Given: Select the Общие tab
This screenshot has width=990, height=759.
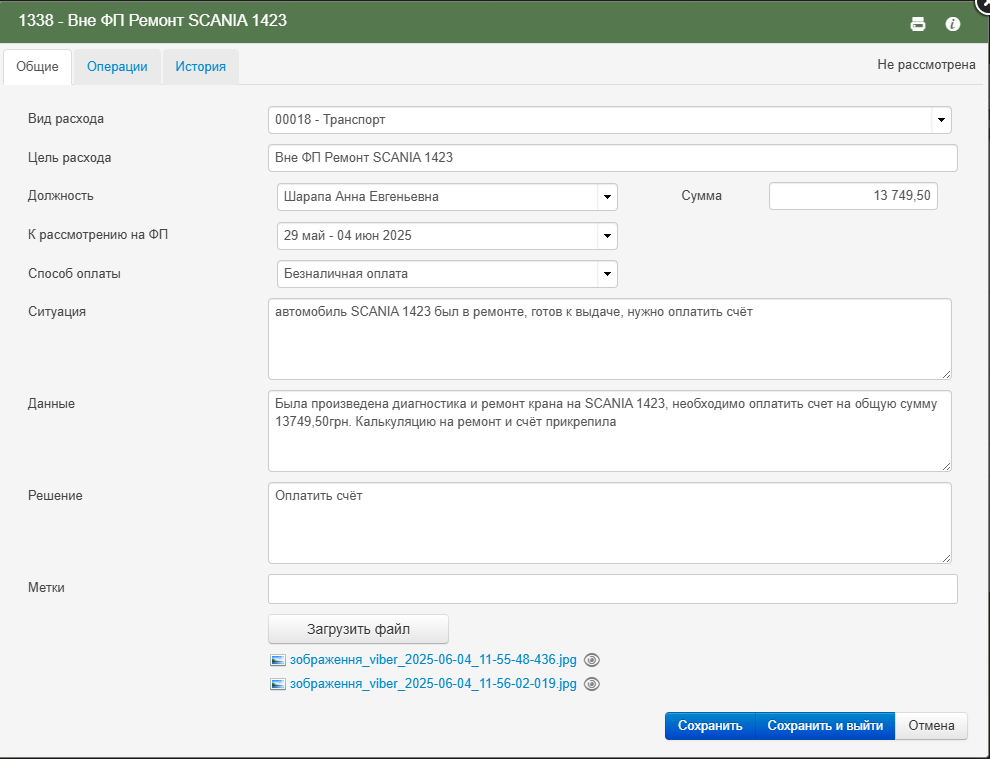Looking at the screenshot, I should click(37, 67).
